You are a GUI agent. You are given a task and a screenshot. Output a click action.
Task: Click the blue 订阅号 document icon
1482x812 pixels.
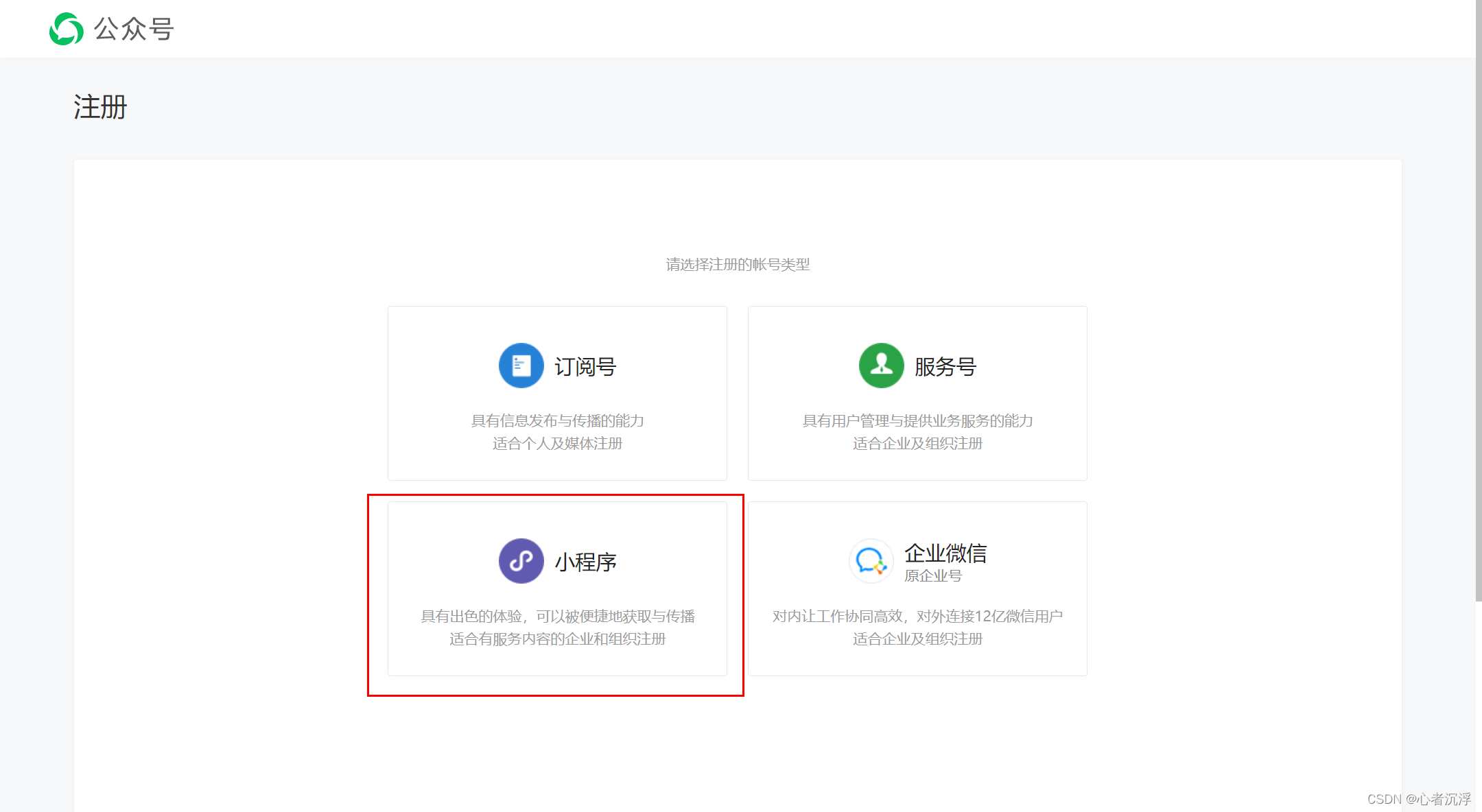[521, 366]
